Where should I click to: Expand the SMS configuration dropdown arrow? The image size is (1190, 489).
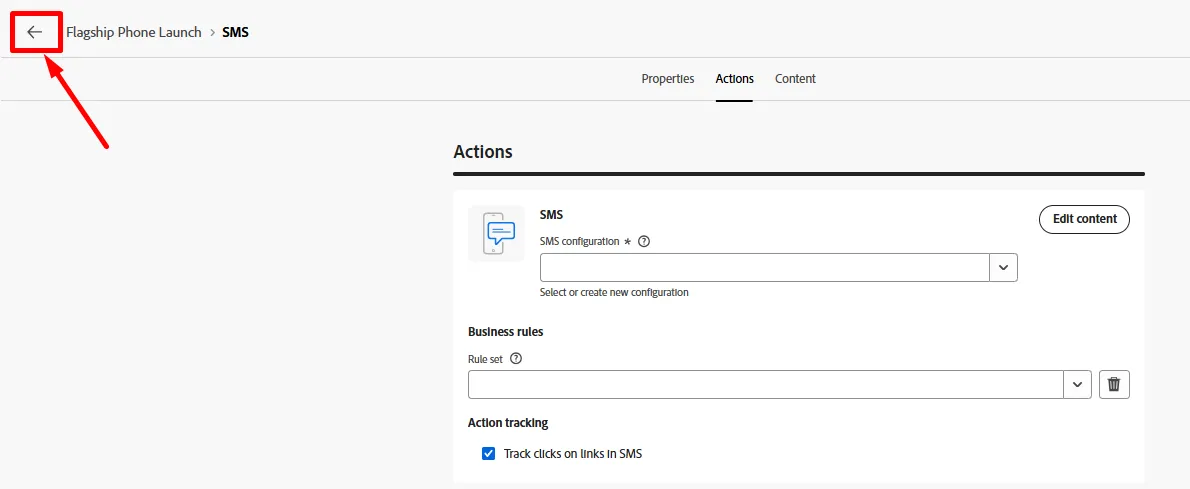click(x=1003, y=267)
